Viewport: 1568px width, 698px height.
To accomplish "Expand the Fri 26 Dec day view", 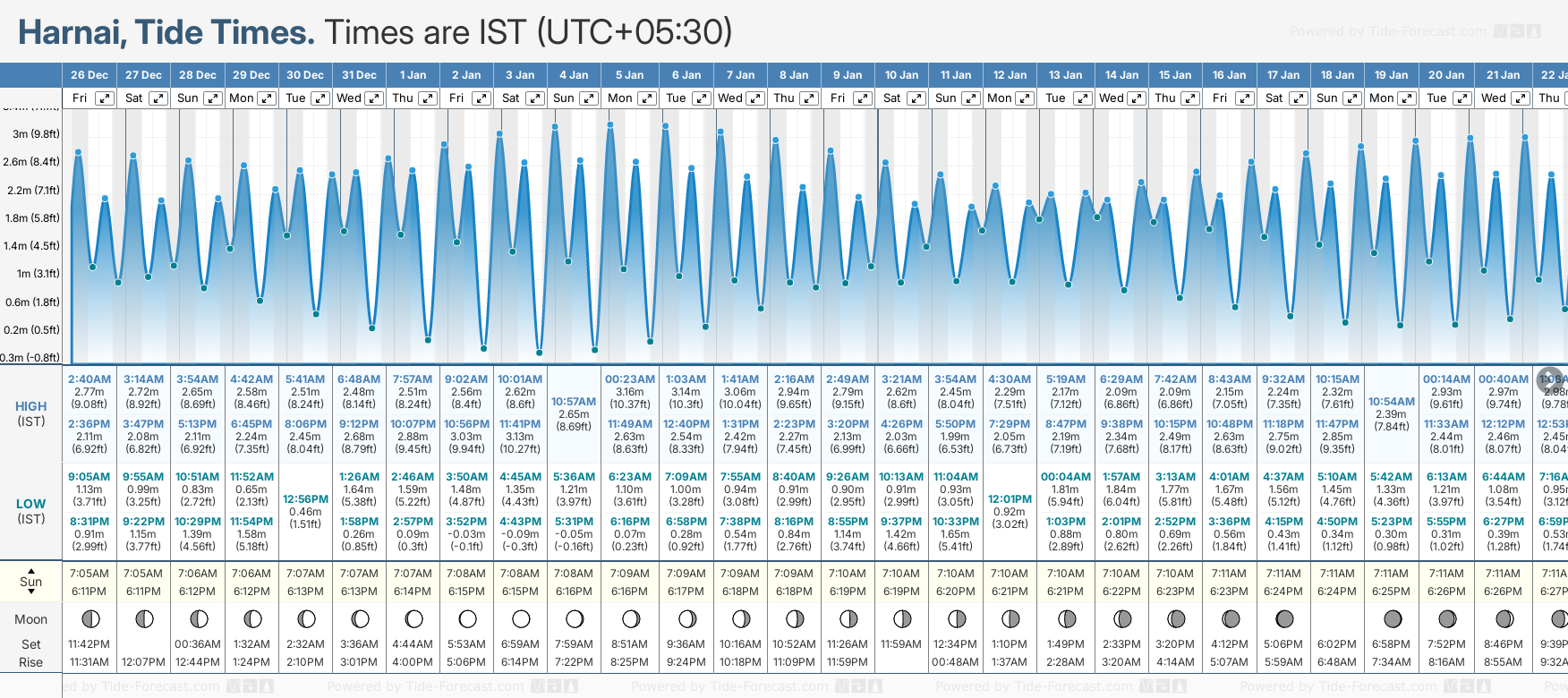I will pos(105,98).
